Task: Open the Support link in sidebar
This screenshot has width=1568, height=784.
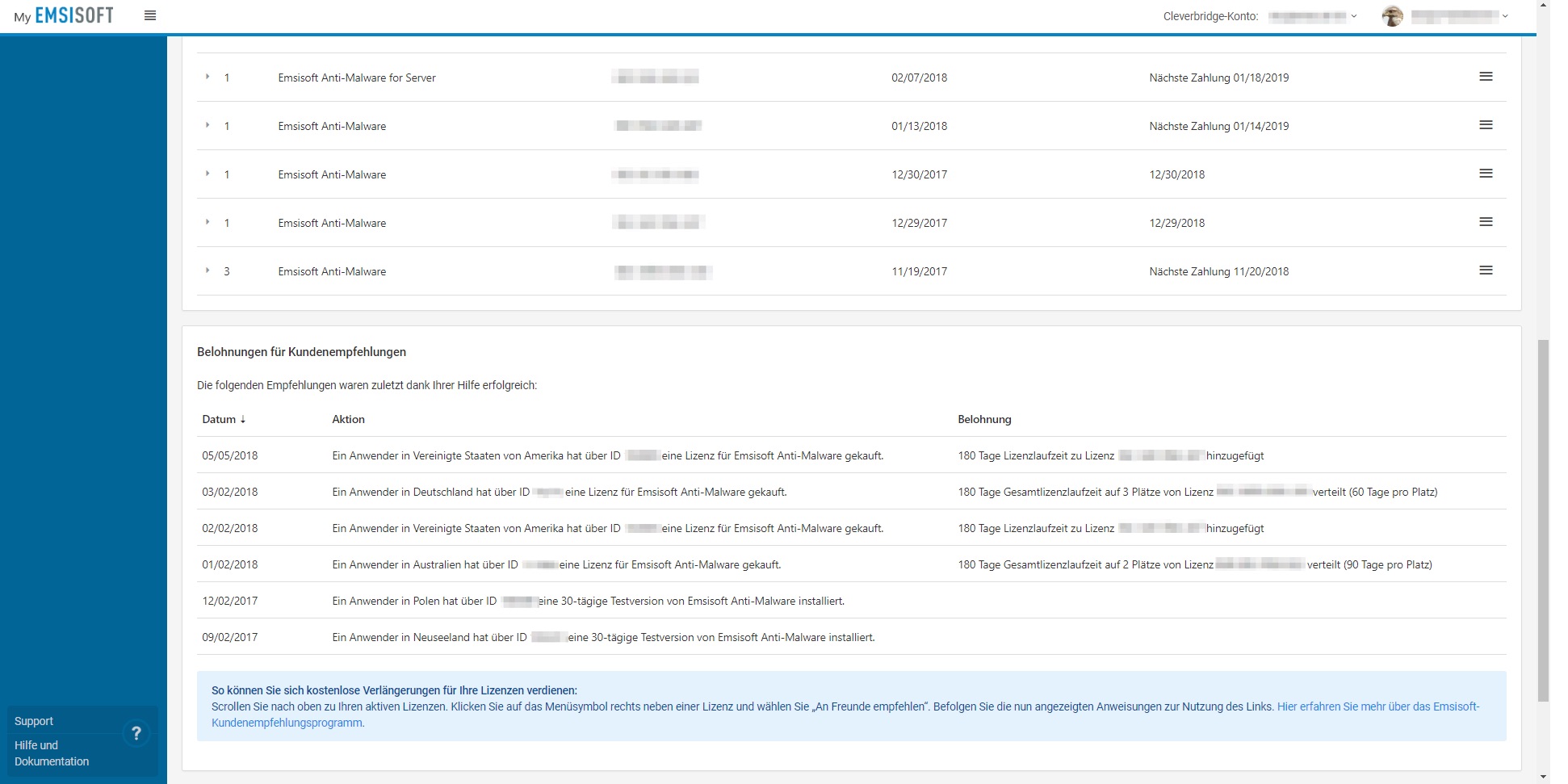Action: pos(34,721)
